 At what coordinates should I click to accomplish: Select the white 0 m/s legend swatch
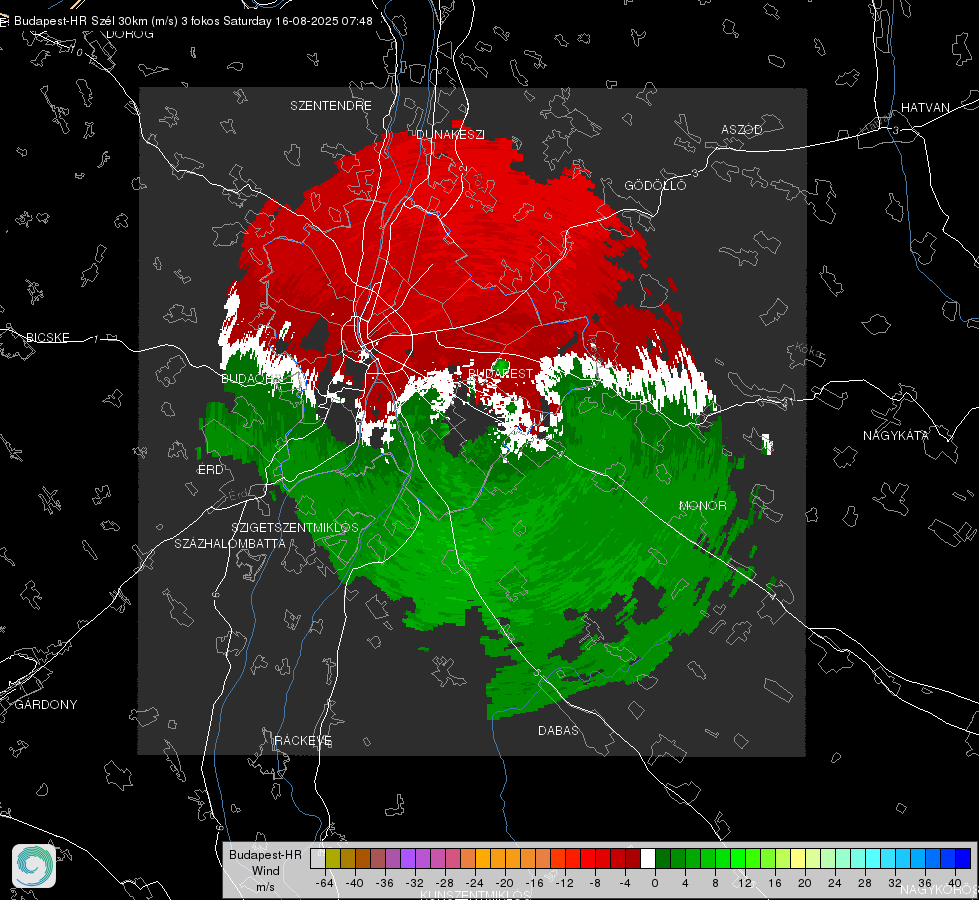(x=648, y=858)
